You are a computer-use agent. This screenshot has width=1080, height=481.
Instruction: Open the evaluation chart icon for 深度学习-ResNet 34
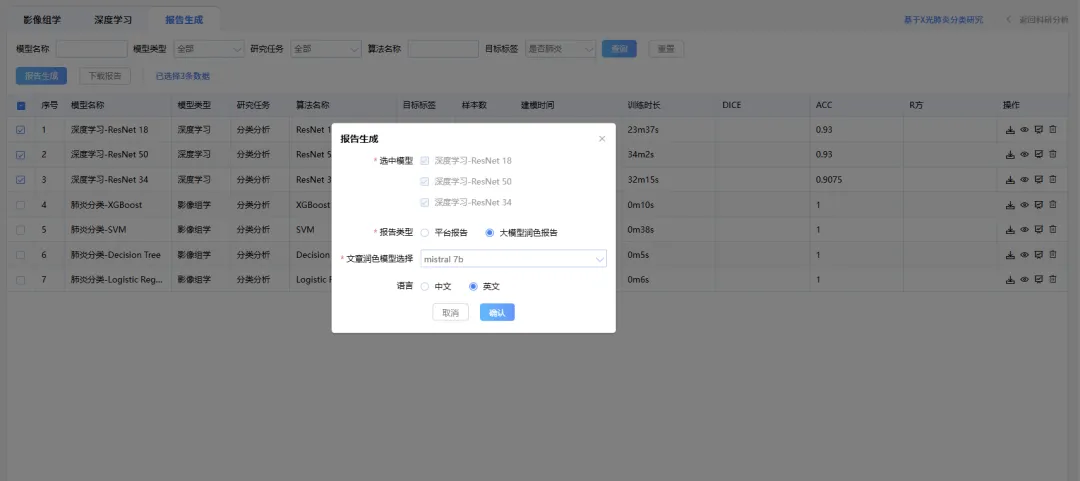[x=1039, y=180]
